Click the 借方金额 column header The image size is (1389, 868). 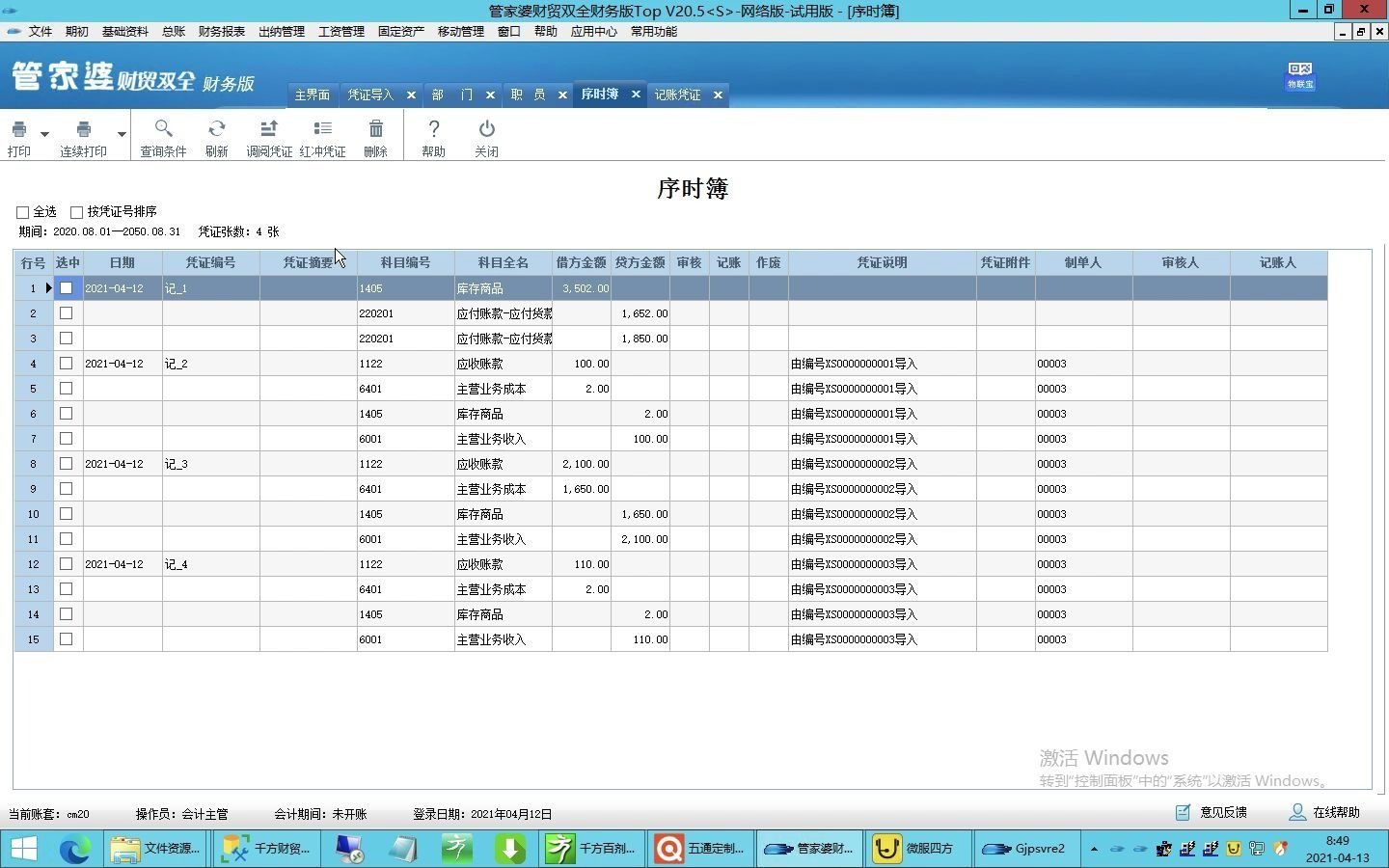coord(581,262)
